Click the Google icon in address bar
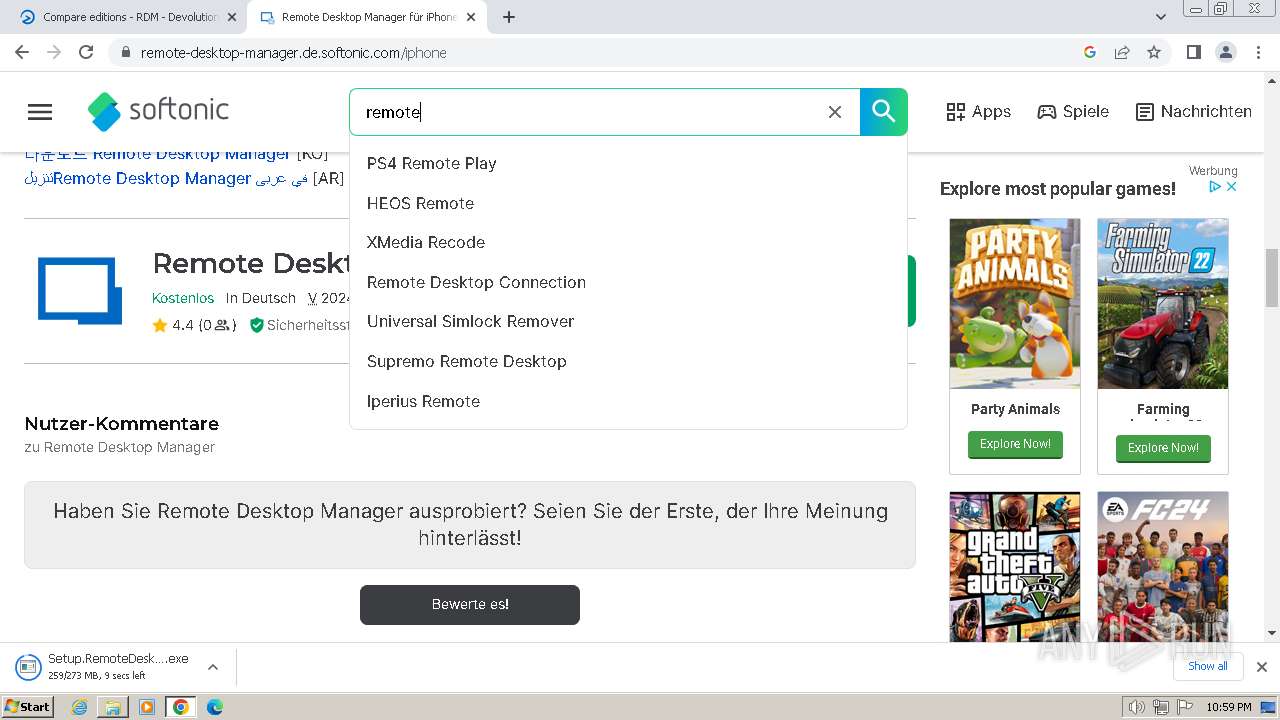This screenshot has height=720, width=1280. click(1090, 52)
